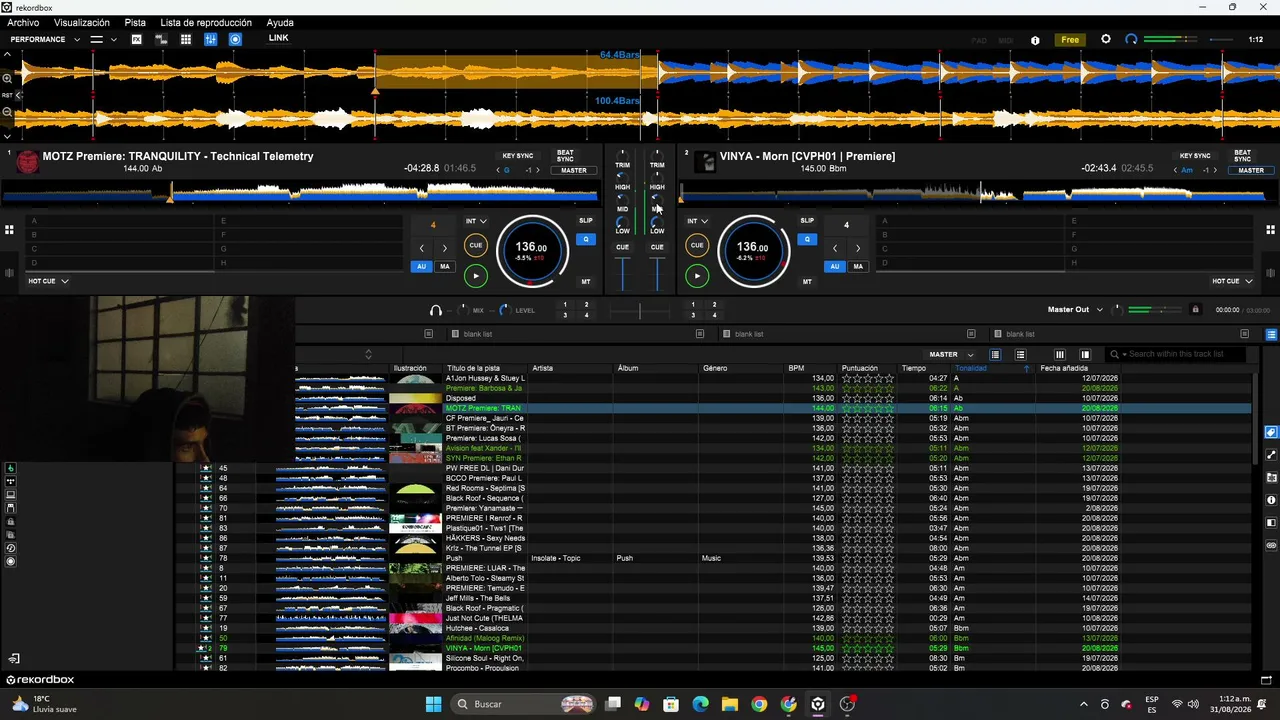Set deck 1 as MASTER
Viewport: 1280px width, 720px height.
click(574, 170)
